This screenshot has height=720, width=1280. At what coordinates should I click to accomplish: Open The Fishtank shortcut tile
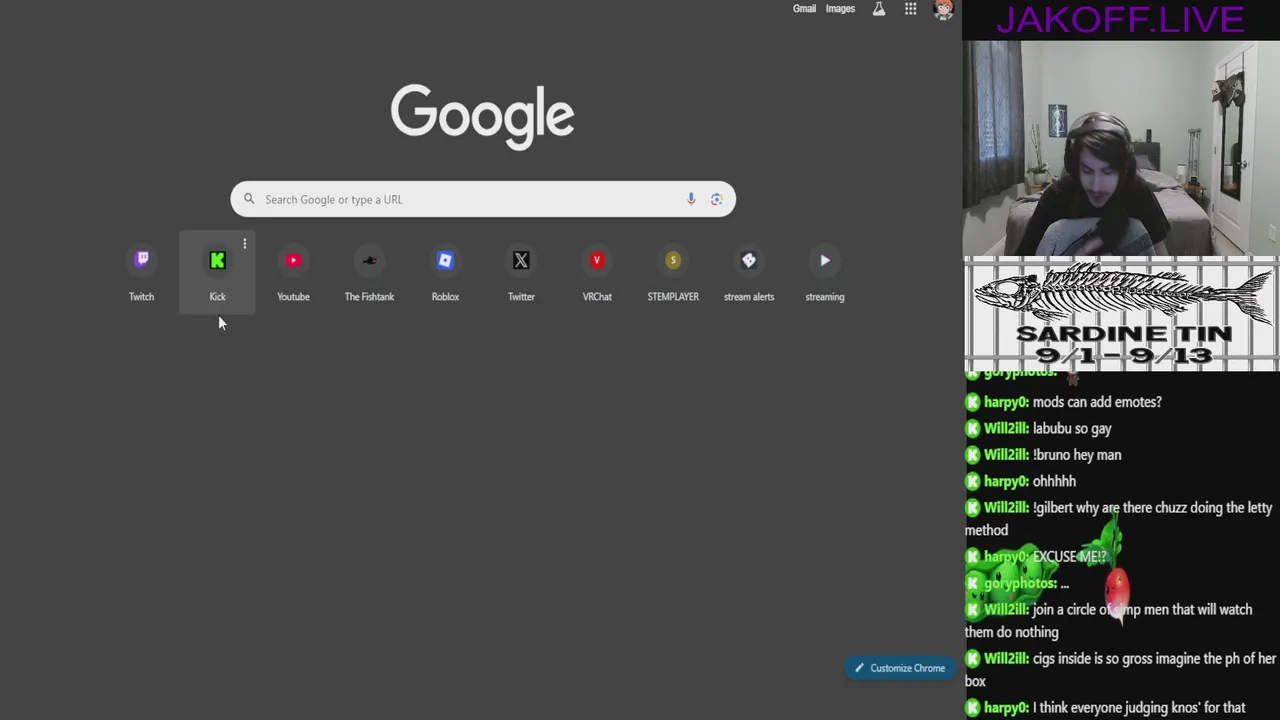tap(369, 272)
